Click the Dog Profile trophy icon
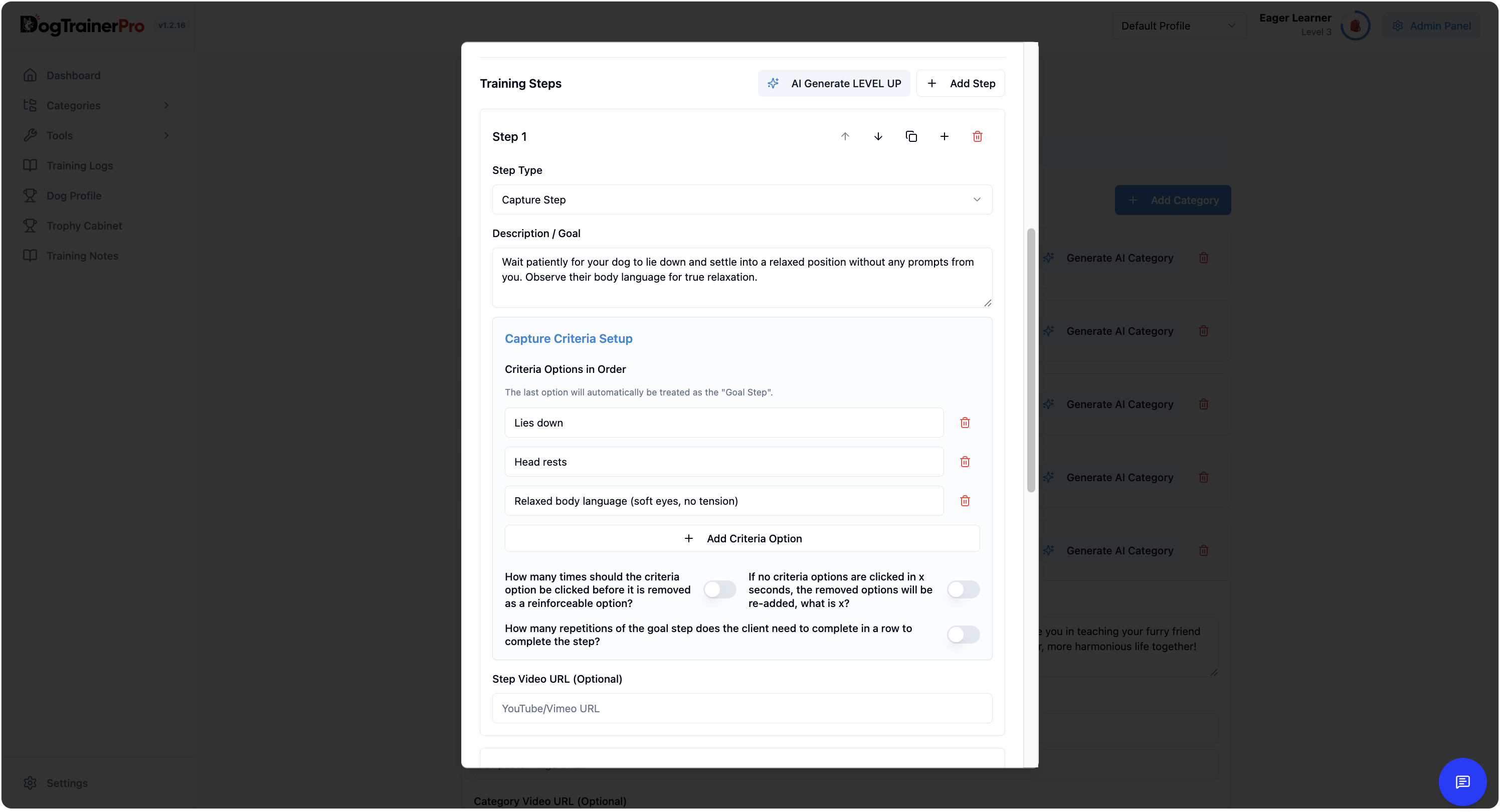The width and height of the screenshot is (1500, 812). [30, 195]
